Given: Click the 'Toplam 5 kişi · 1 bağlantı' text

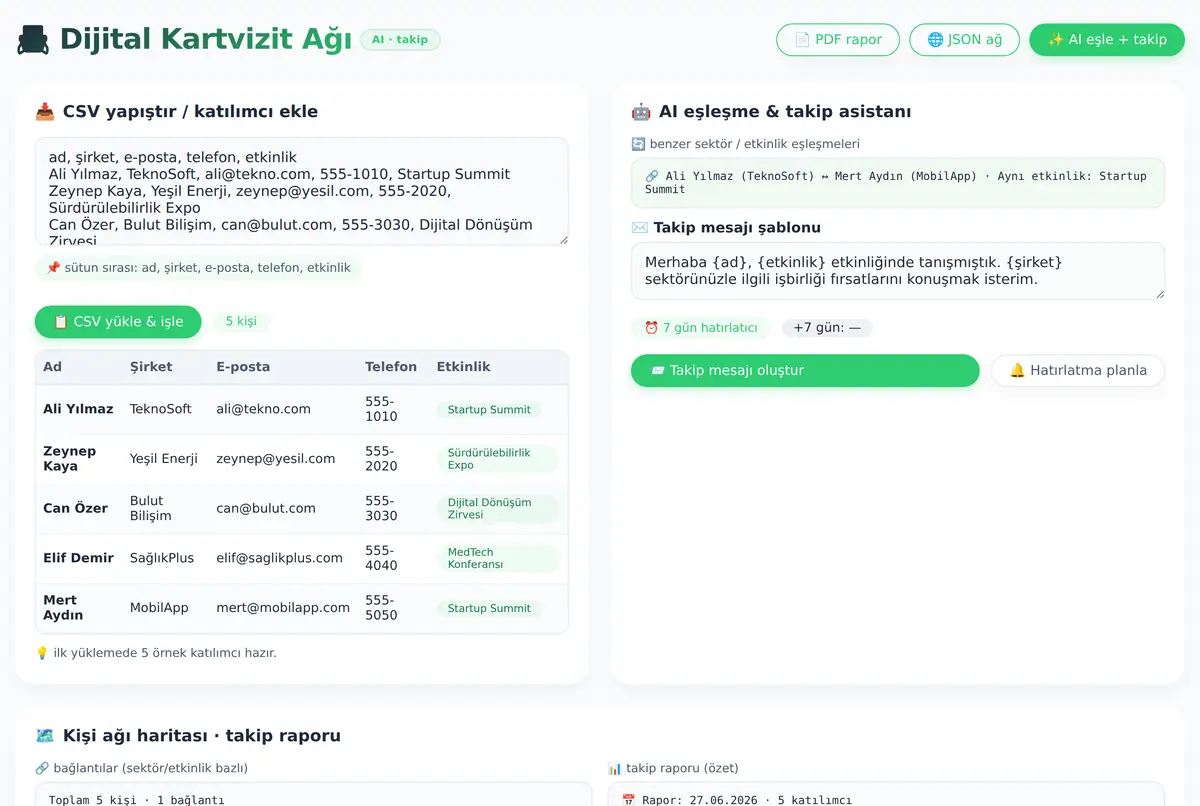Looking at the screenshot, I should pyautogui.click(x=136, y=800).
